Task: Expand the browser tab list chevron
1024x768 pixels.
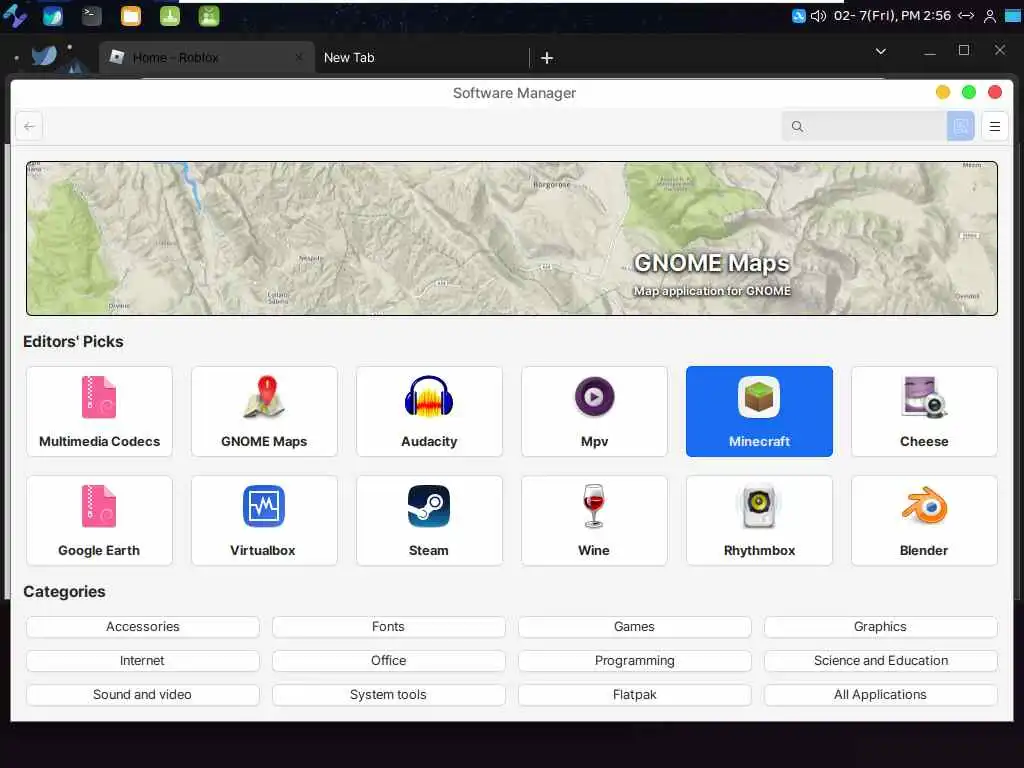Action: coord(880,51)
